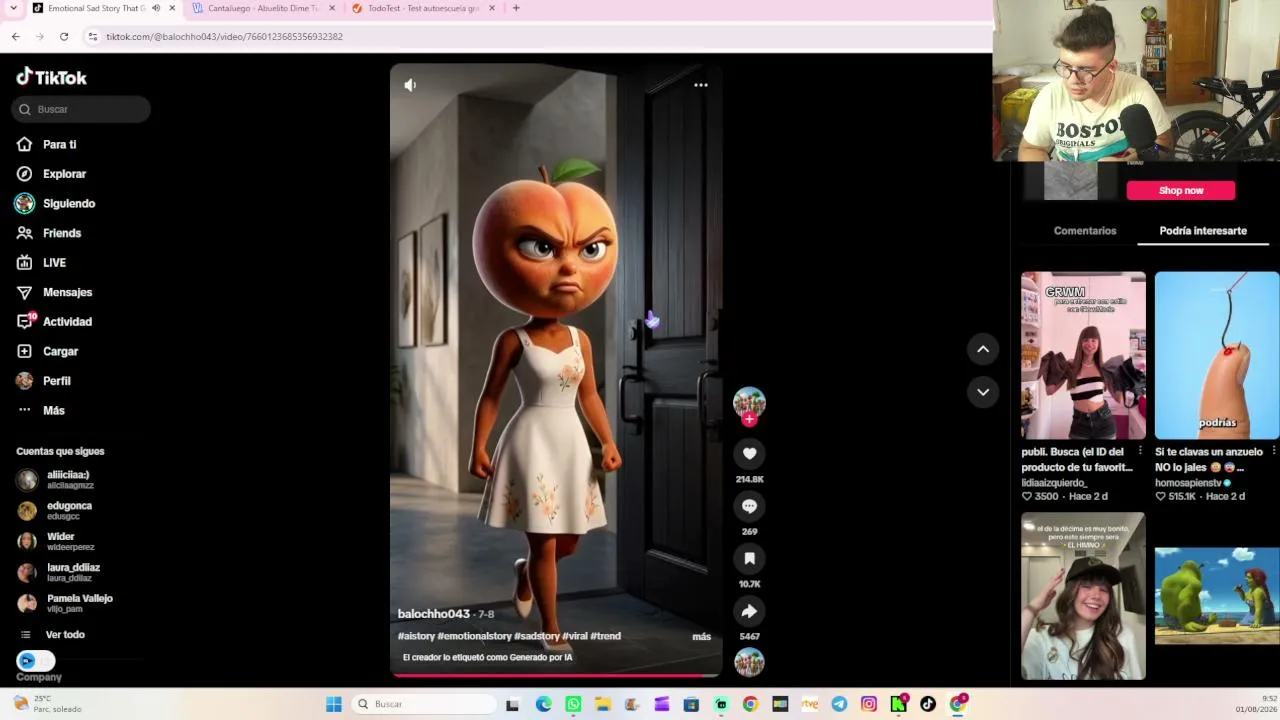Mute the TikTok tab via its speaker icon
The height and width of the screenshot is (720, 1280).
coord(156,8)
